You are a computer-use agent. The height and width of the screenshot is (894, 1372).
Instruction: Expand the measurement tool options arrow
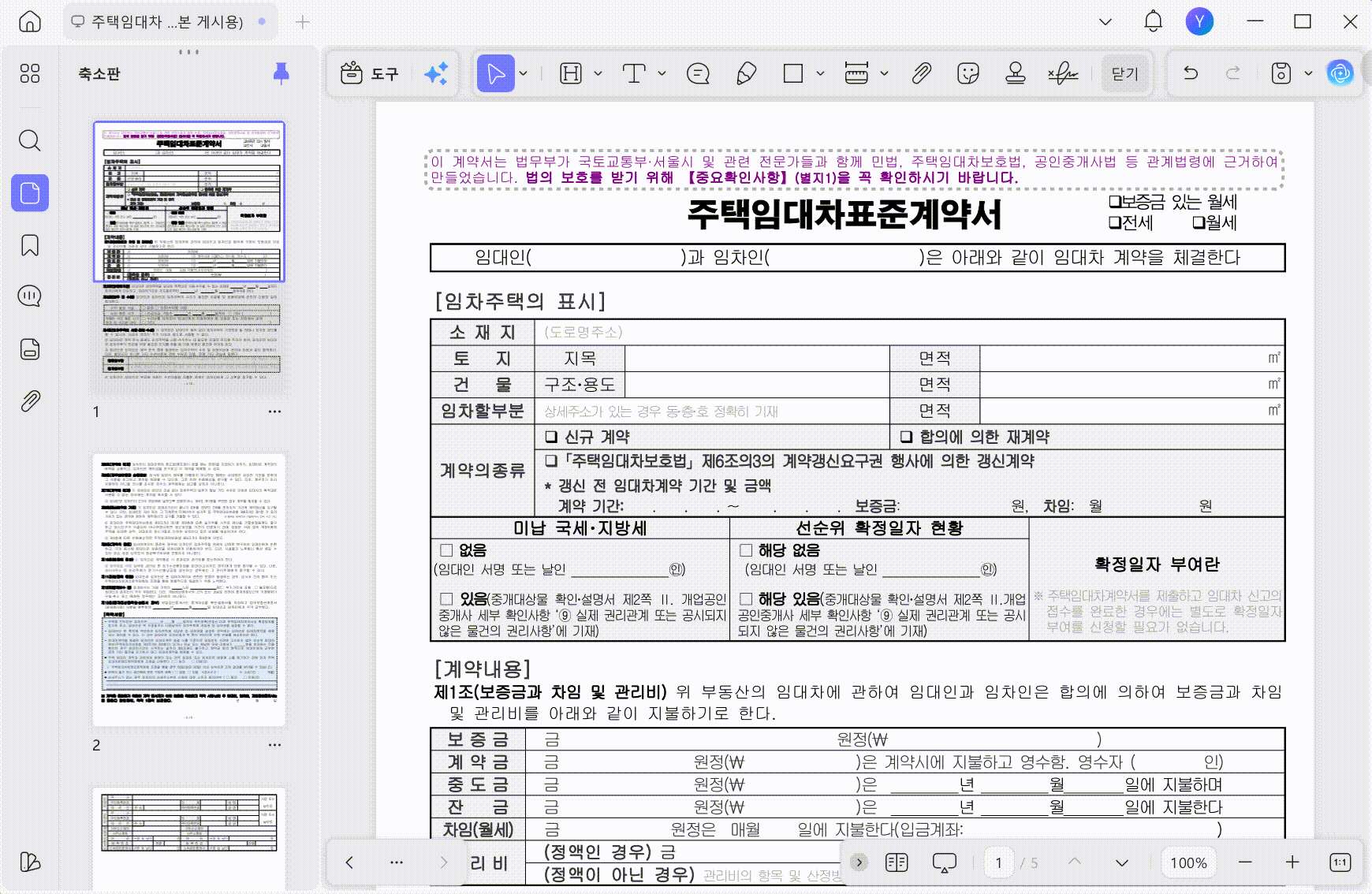(x=884, y=73)
